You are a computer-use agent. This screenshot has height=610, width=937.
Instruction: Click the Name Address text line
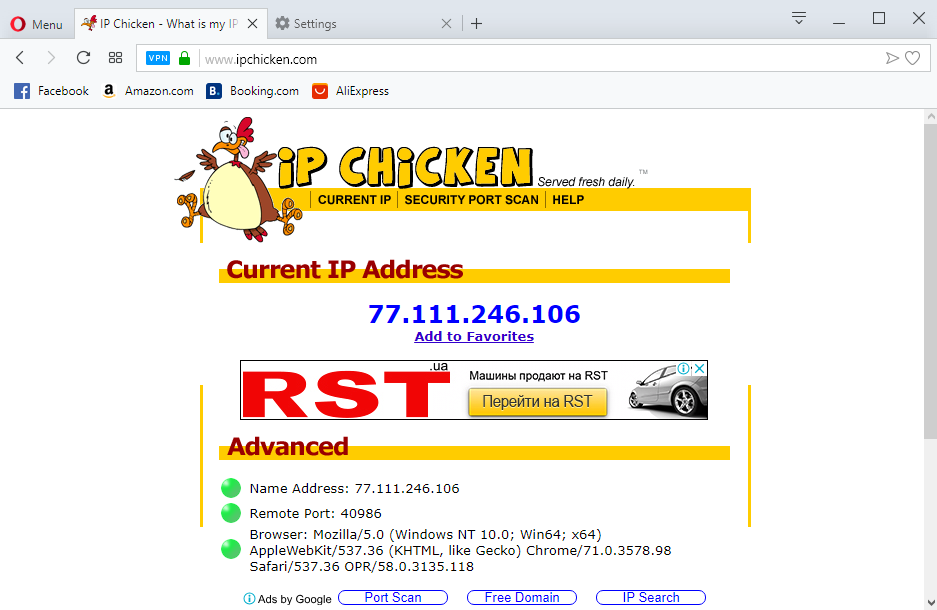pyautogui.click(x=354, y=489)
